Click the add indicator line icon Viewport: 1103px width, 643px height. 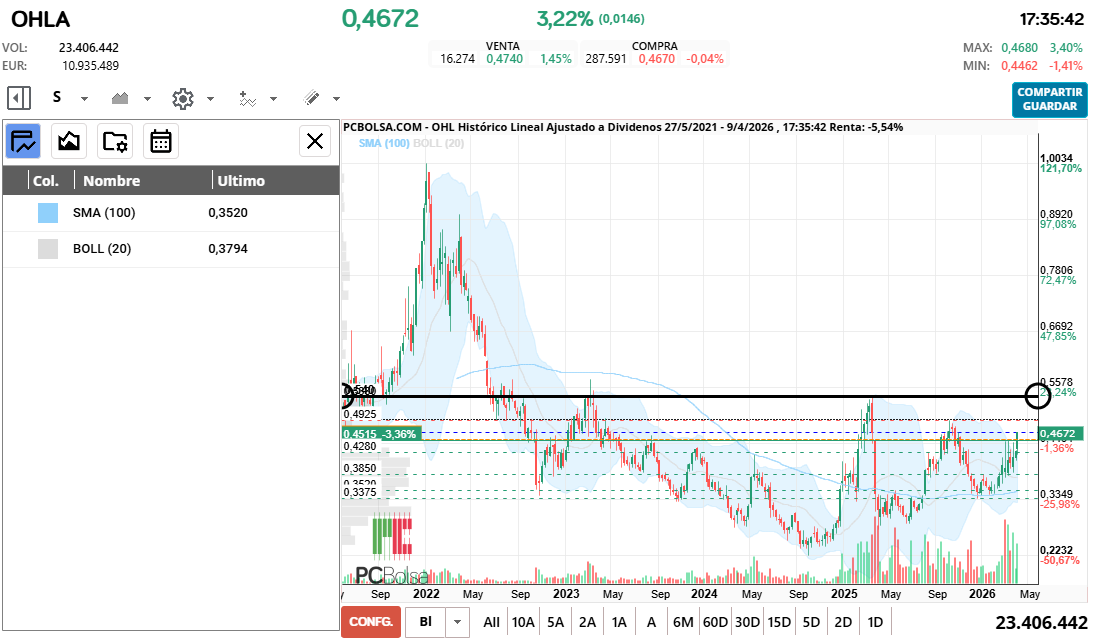(248, 98)
